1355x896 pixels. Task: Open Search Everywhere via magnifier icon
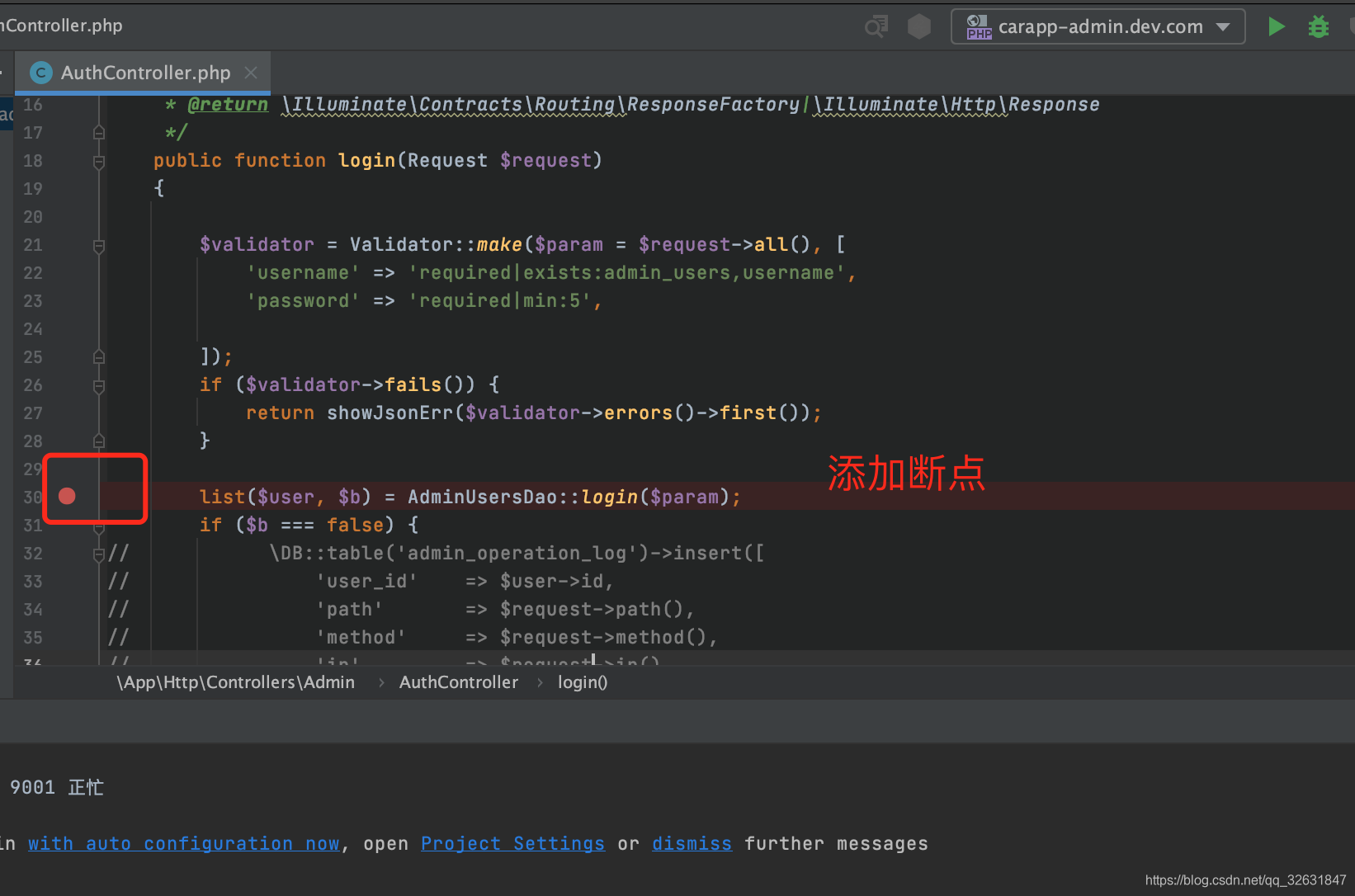click(x=876, y=26)
